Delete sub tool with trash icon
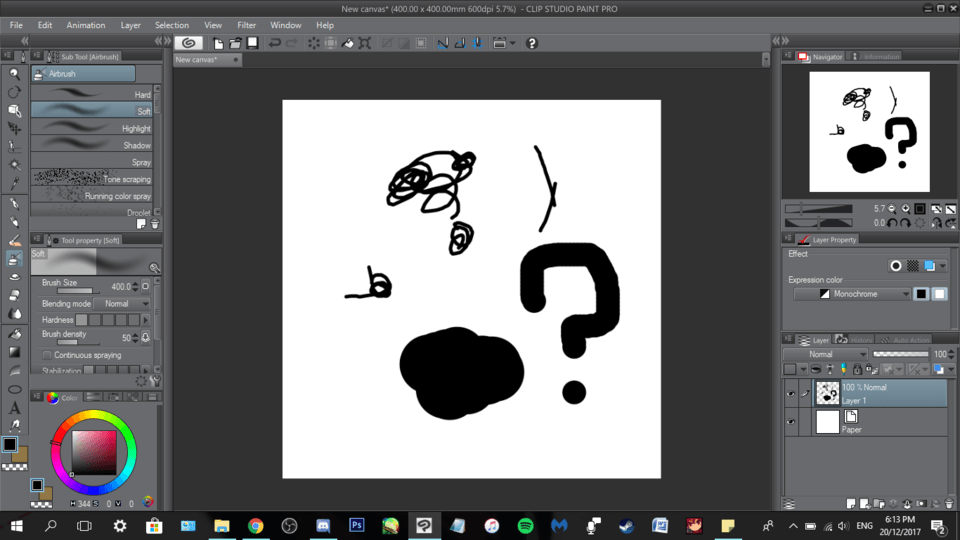This screenshot has height=540, width=960. (x=155, y=225)
